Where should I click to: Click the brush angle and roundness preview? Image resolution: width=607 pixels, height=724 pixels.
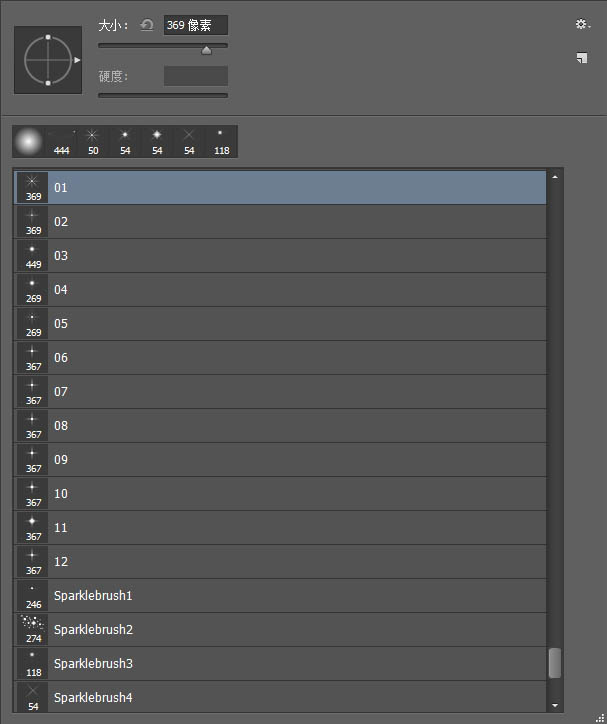click(48, 60)
